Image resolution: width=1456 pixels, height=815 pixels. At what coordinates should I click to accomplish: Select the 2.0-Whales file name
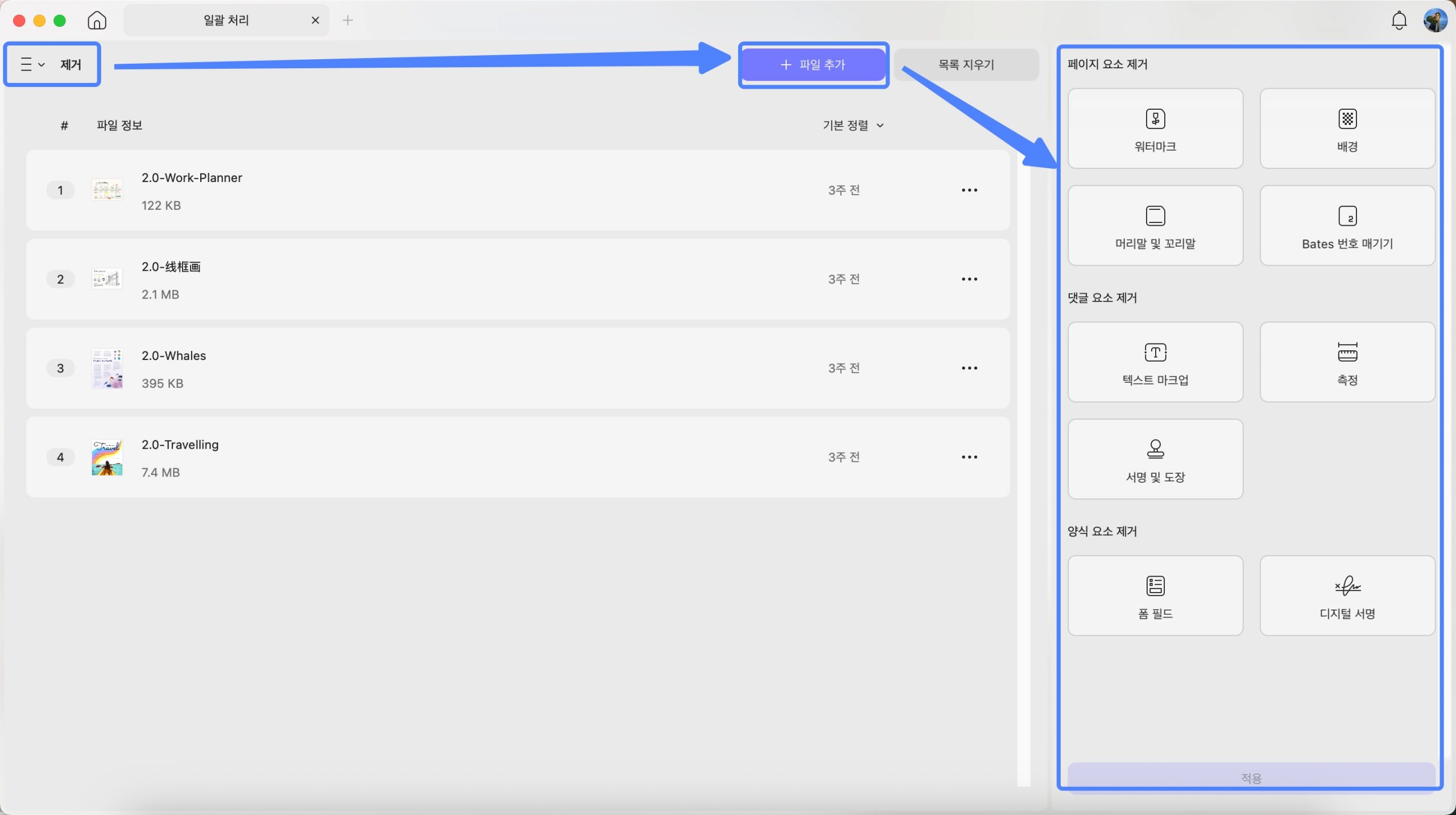173,355
